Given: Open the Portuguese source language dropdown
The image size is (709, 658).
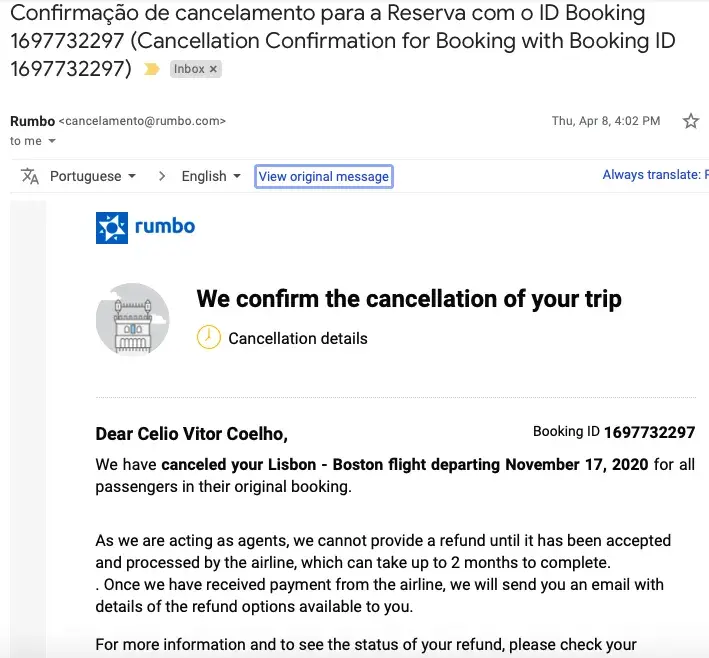Looking at the screenshot, I should 92,176.
